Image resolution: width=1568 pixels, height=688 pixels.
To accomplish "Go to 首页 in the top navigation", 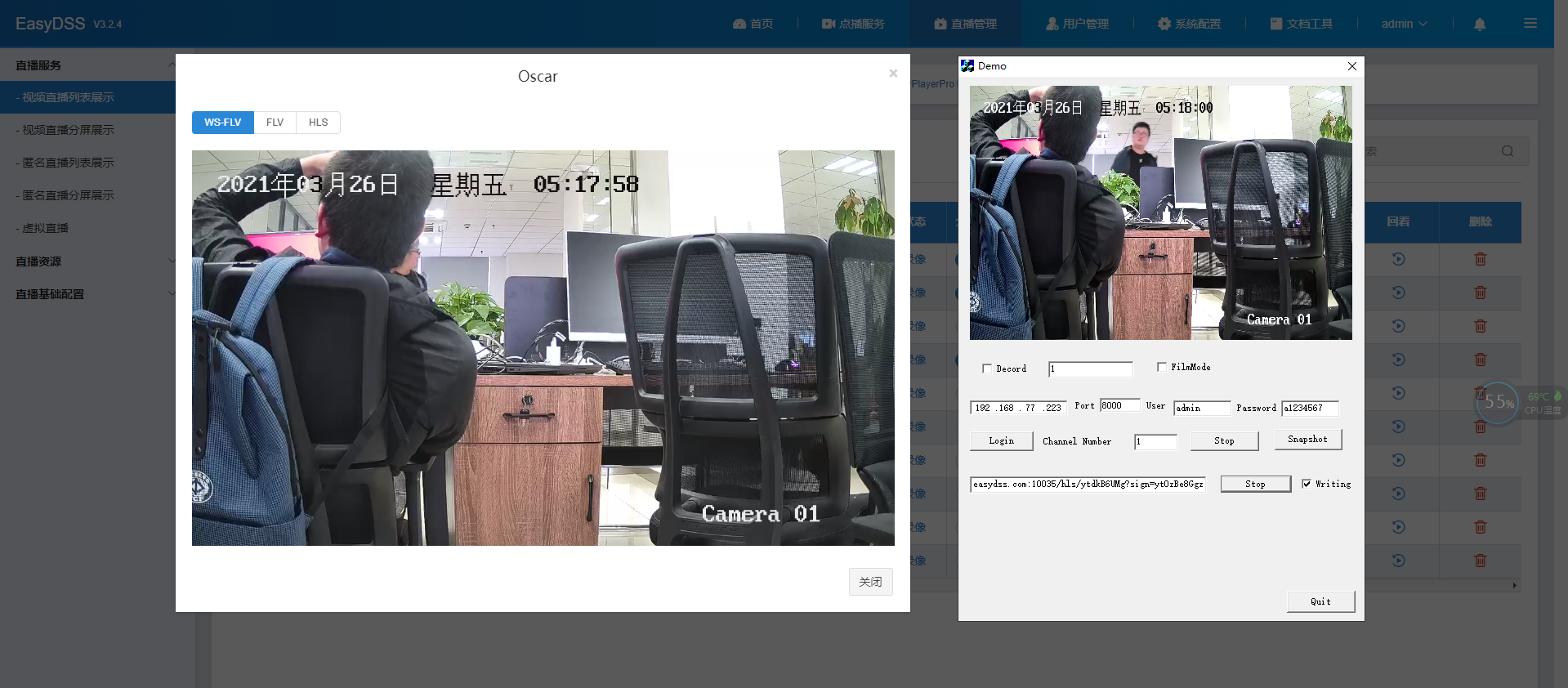I will click(753, 24).
